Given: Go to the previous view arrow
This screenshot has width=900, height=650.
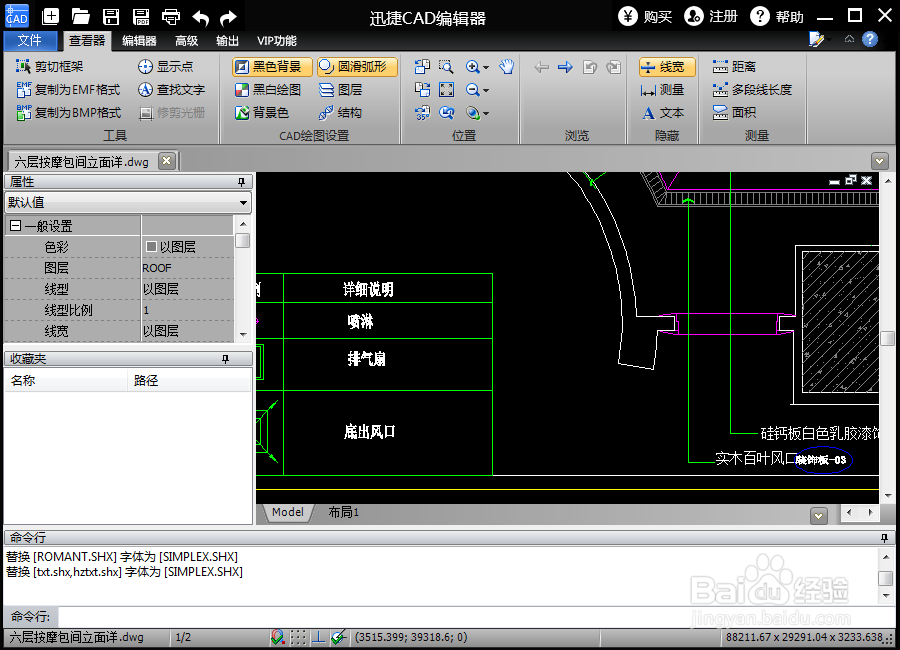Looking at the screenshot, I should tap(541, 67).
